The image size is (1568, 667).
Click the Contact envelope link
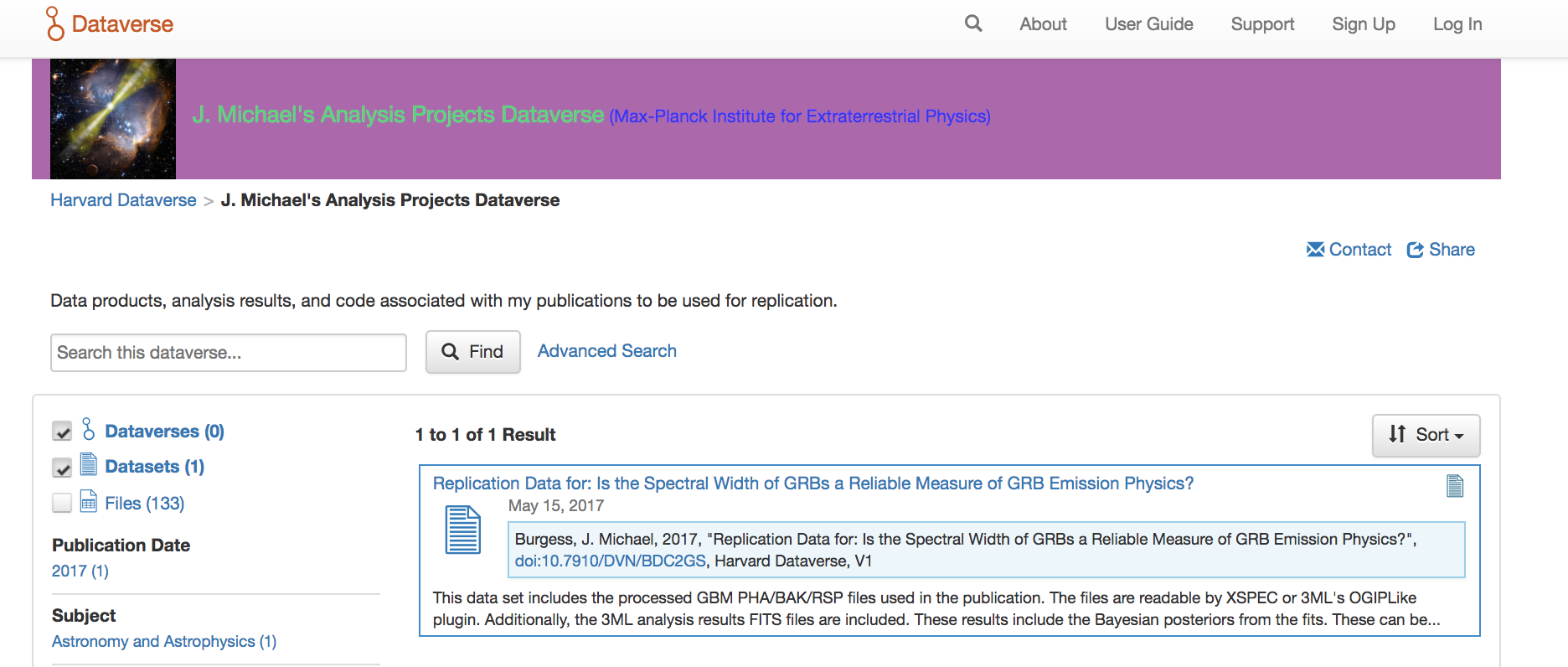click(x=1349, y=250)
